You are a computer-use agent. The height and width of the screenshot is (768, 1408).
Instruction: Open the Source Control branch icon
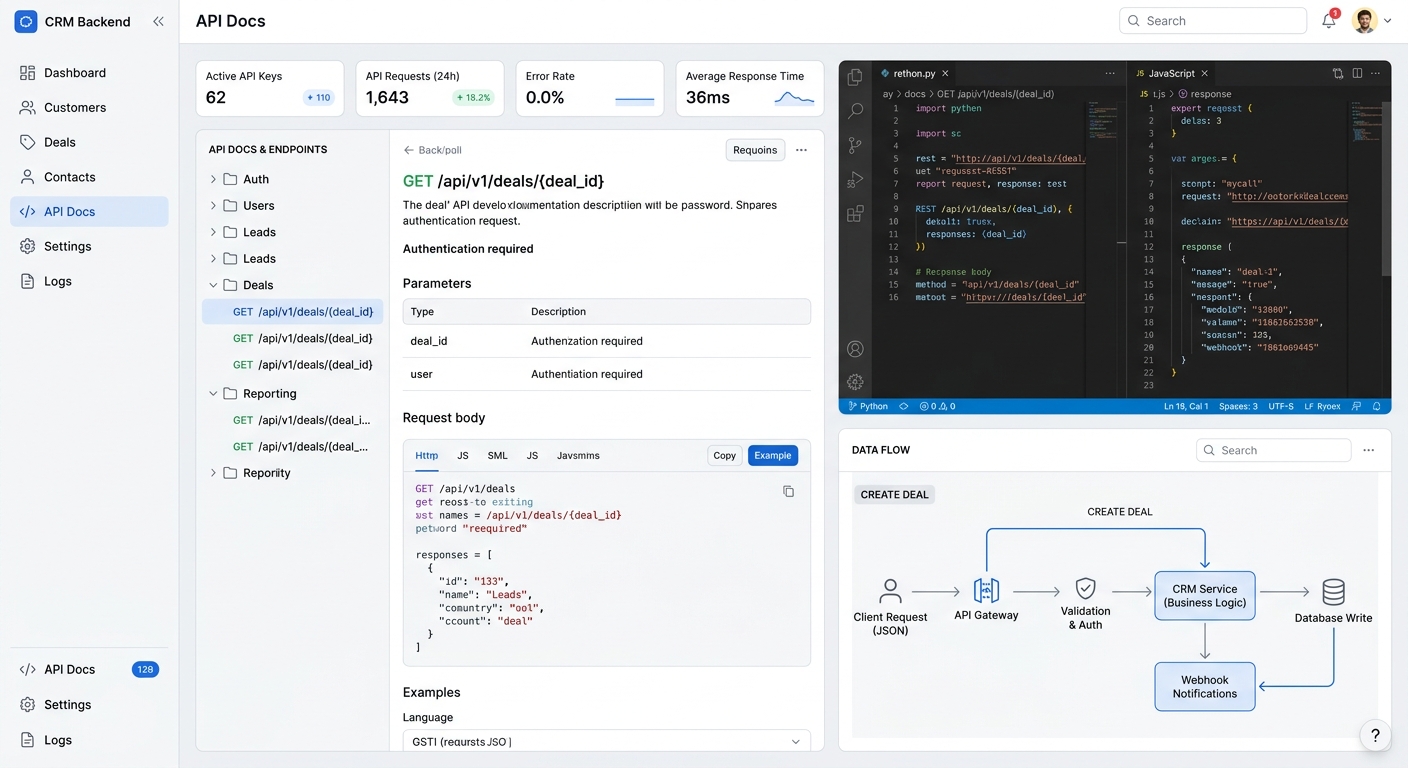(x=855, y=146)
